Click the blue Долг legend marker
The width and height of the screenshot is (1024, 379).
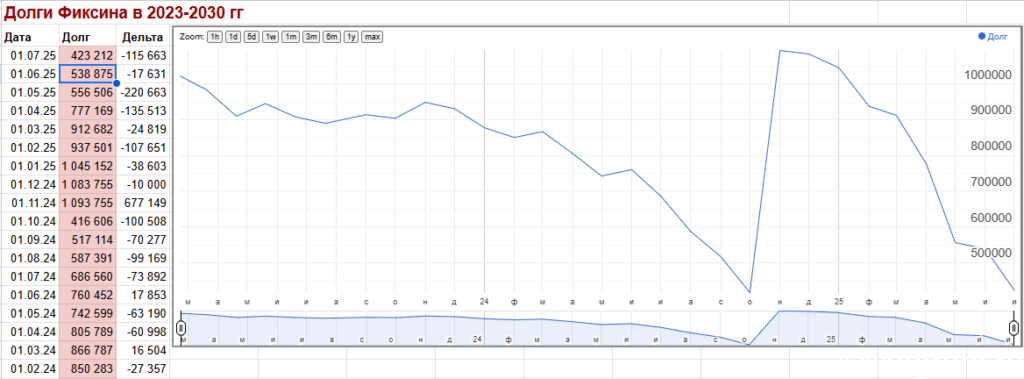pyautogui.click(x=982, y=36)
